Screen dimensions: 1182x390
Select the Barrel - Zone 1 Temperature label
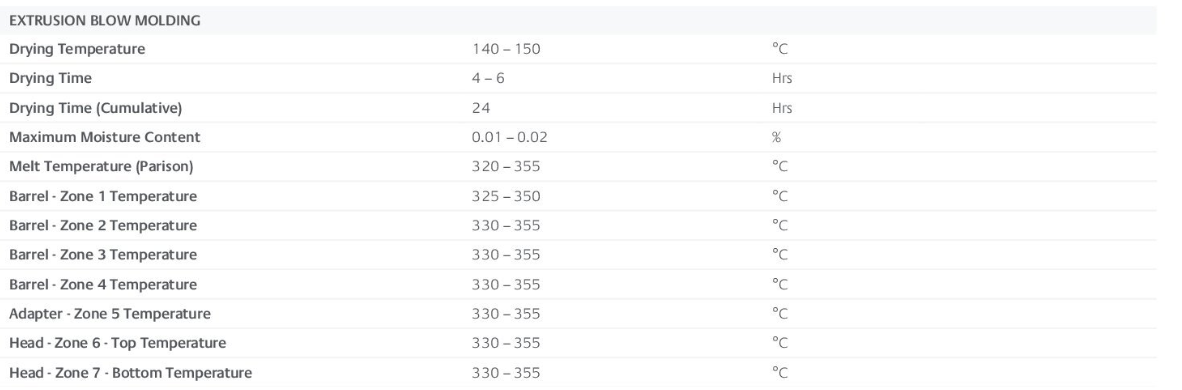coord(103,196)
